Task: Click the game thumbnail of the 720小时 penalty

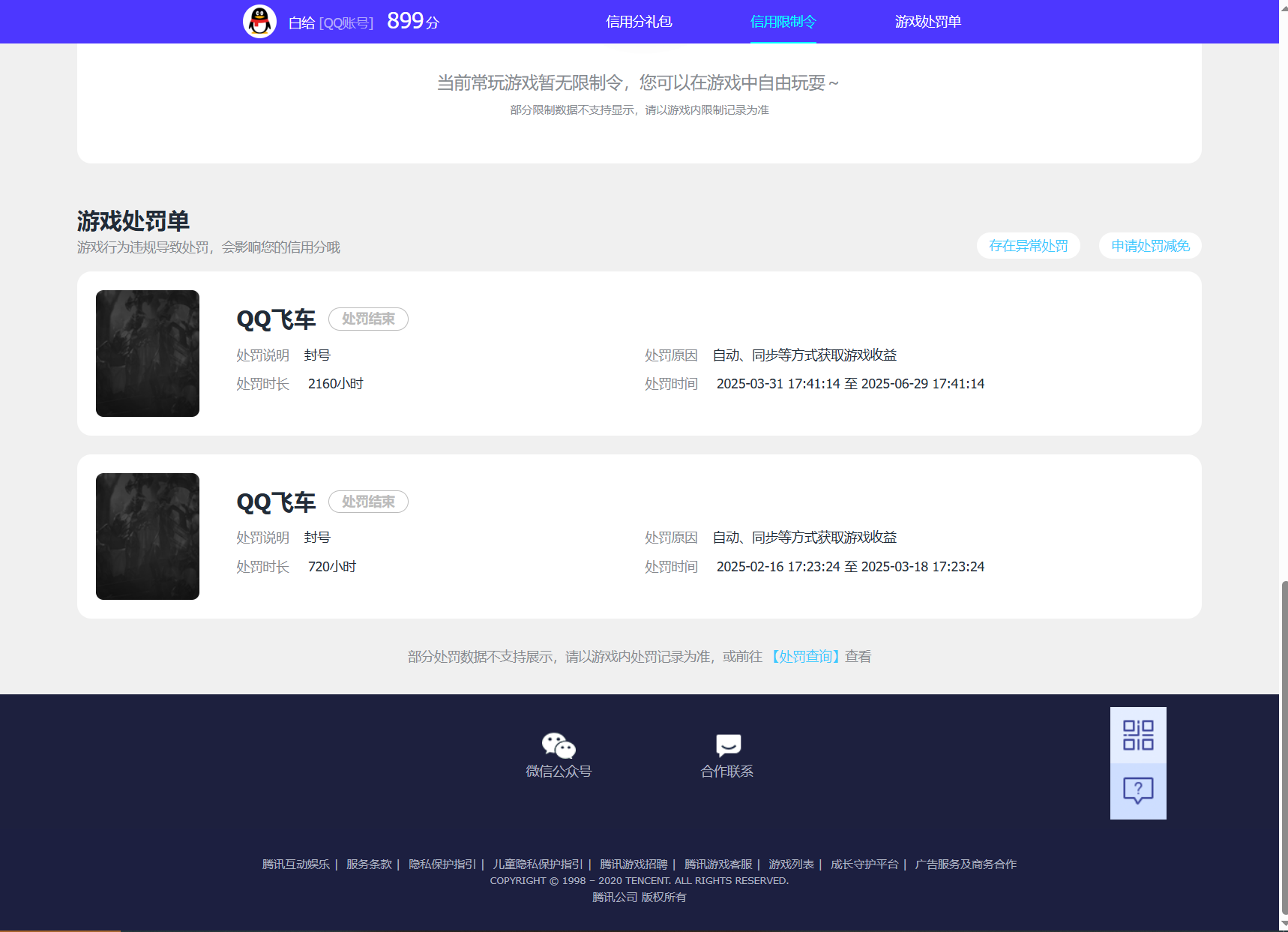Action: tap(148, 536)
